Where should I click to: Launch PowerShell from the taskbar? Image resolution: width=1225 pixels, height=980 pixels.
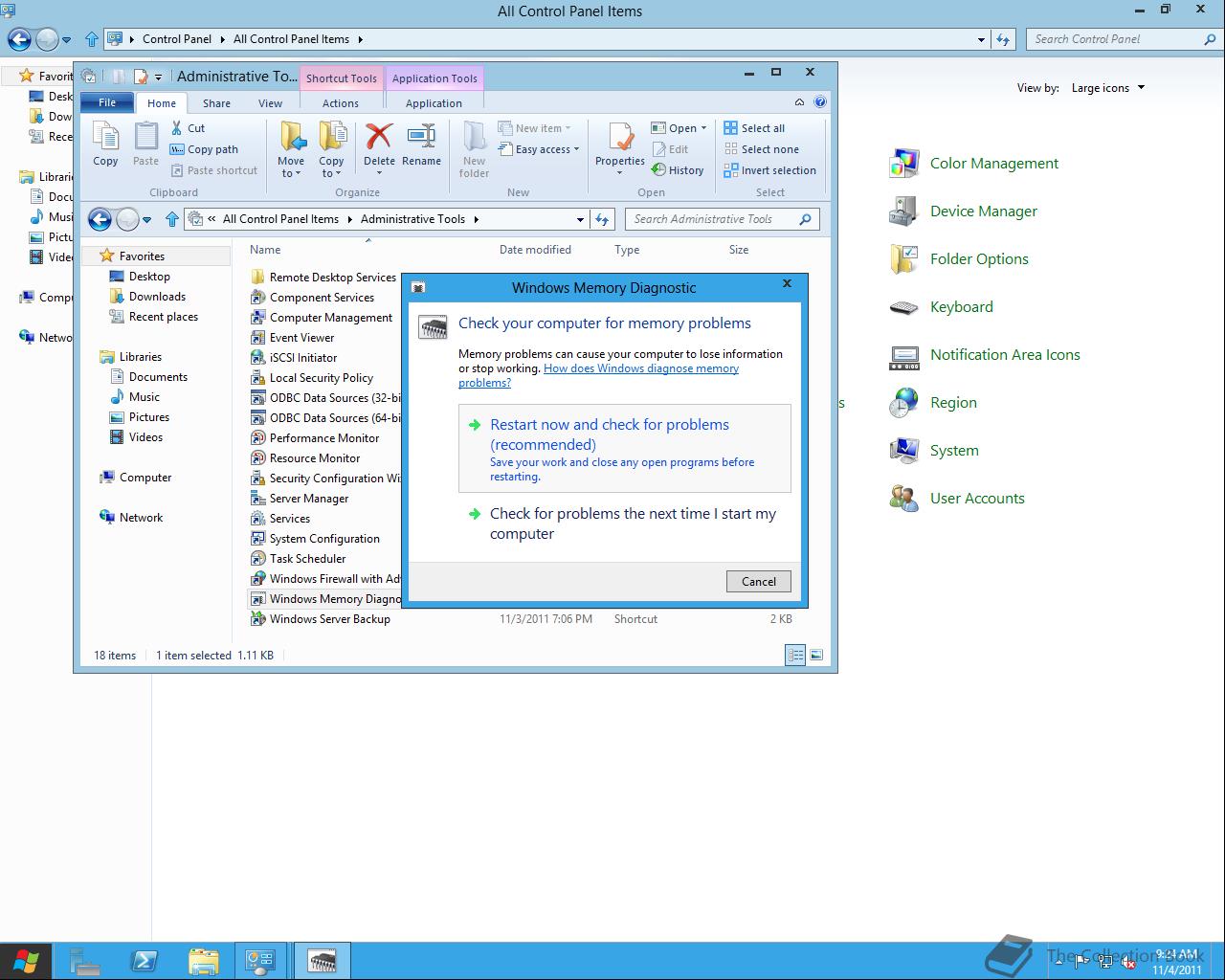tap(145, 961)
